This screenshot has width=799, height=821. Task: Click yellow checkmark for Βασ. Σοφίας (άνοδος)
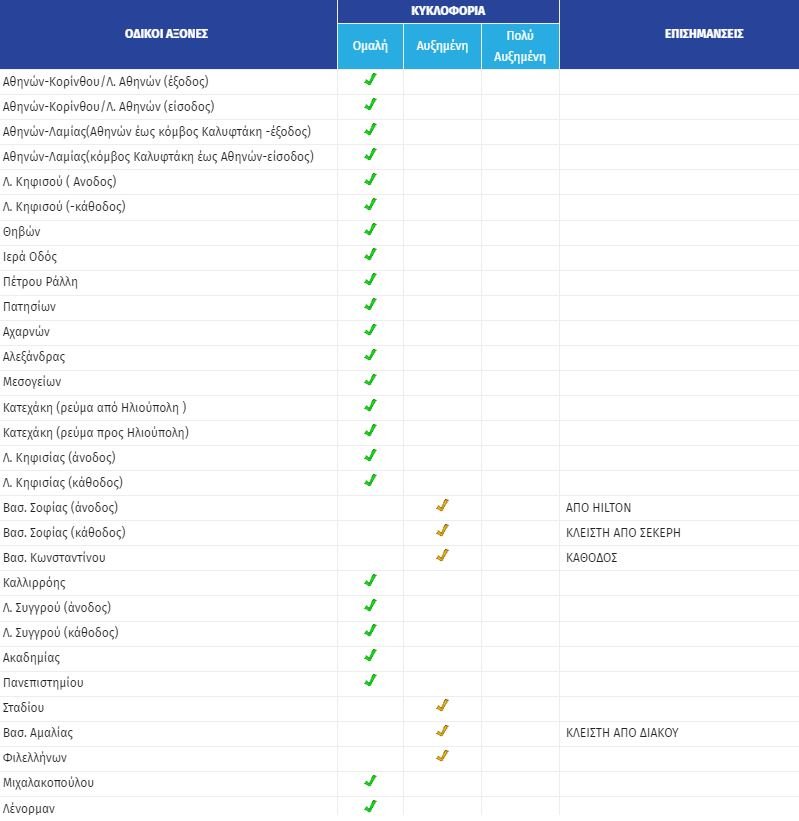click(442, 505)
